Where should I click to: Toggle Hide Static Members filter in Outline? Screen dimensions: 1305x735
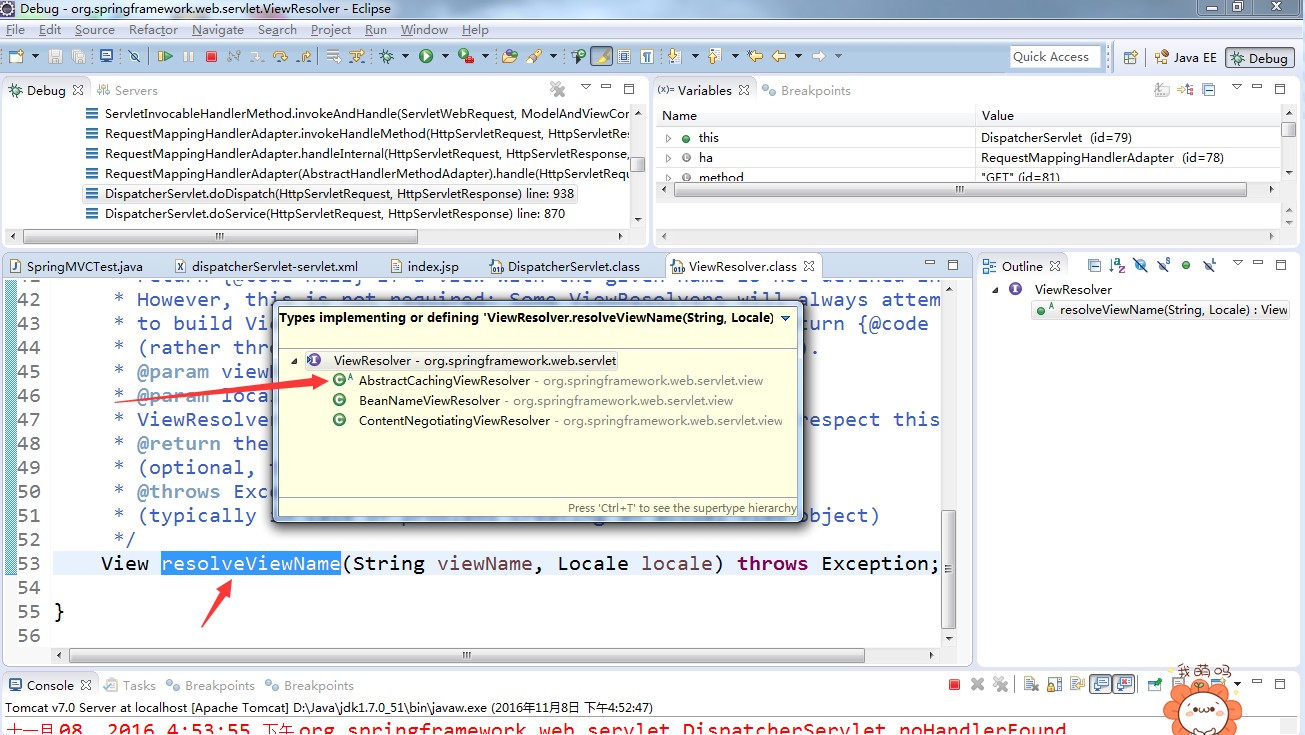(1164, 266)
